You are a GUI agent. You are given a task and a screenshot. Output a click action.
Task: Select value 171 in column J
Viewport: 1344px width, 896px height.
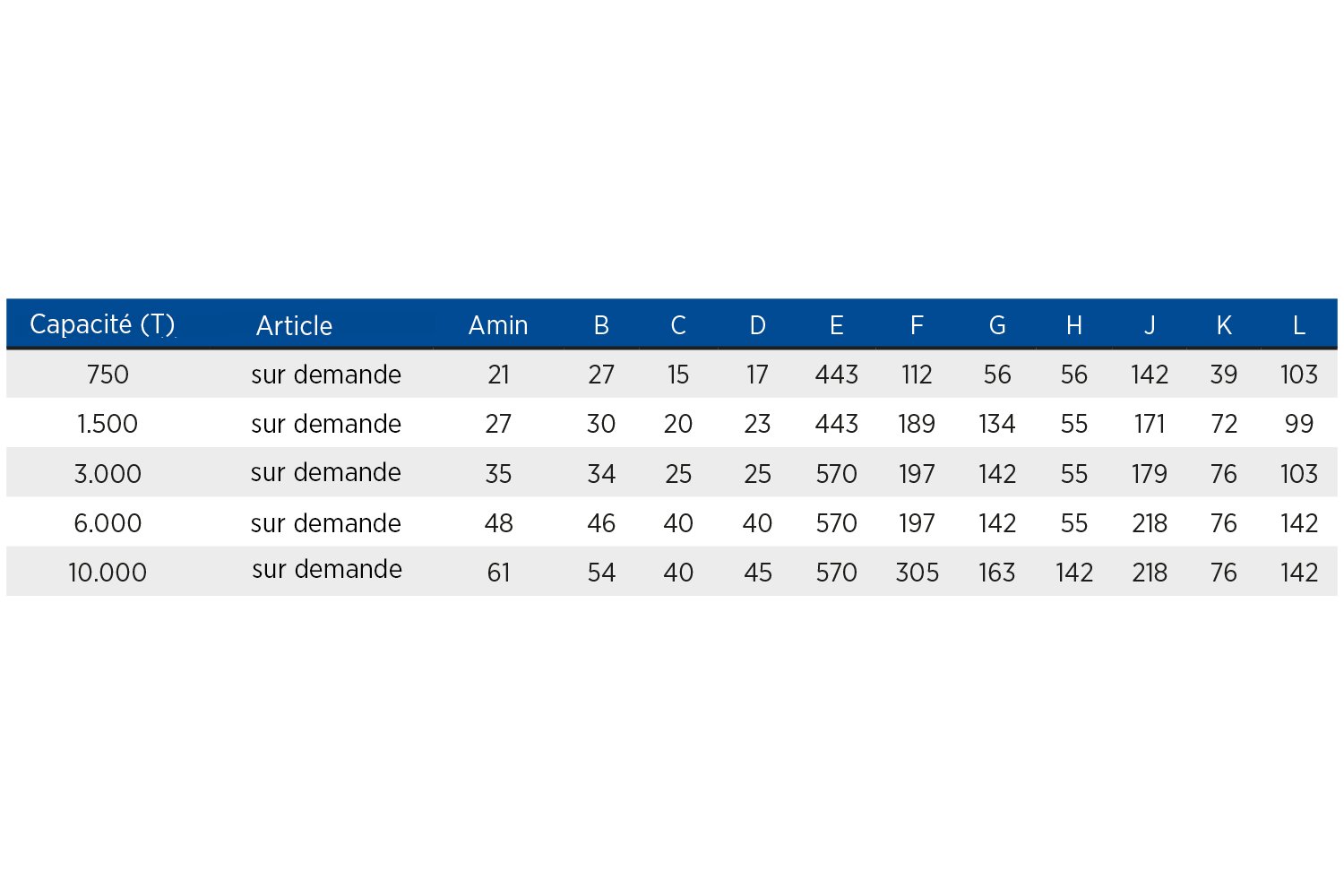[1150, 424]
